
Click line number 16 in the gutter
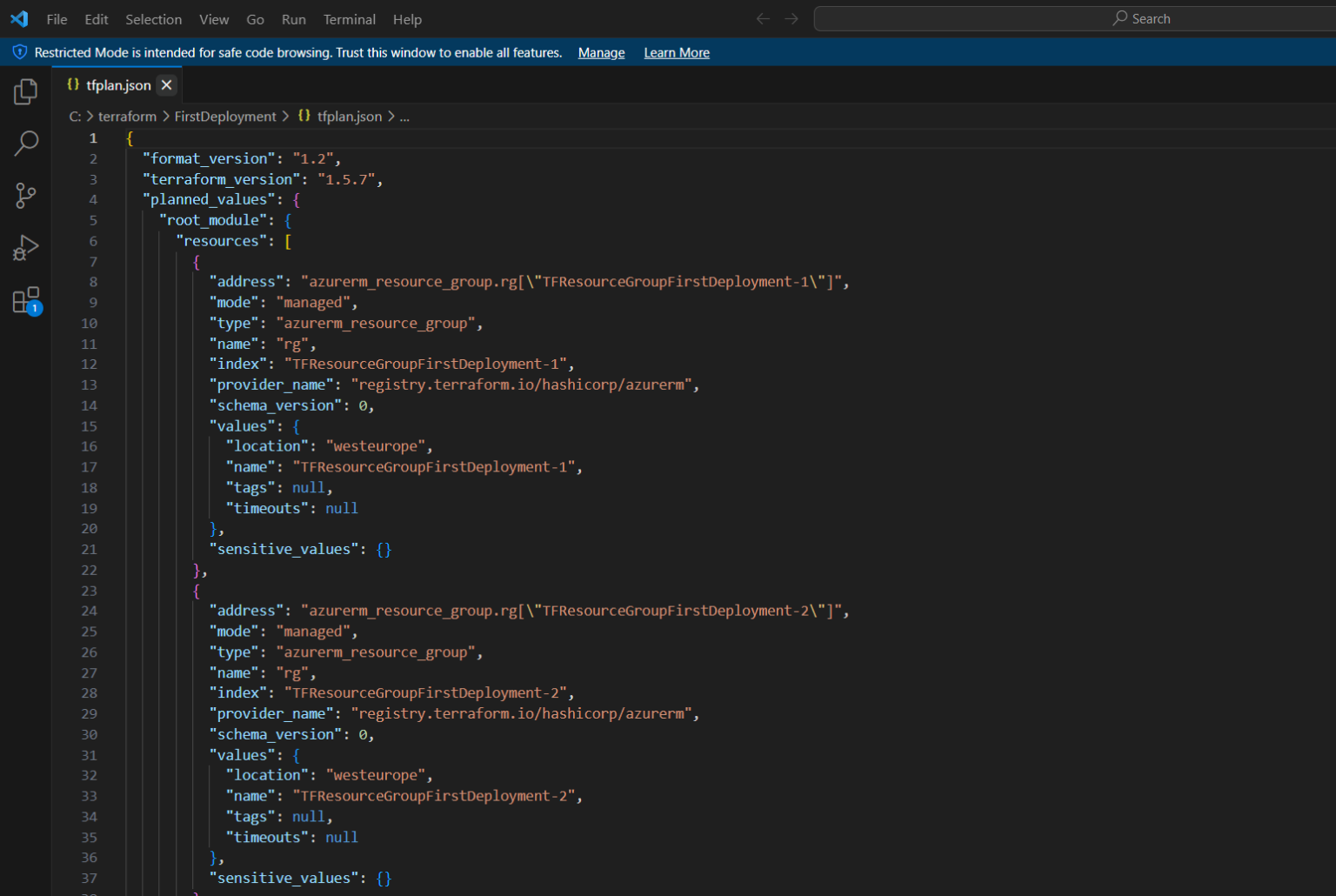click(90, 445)
